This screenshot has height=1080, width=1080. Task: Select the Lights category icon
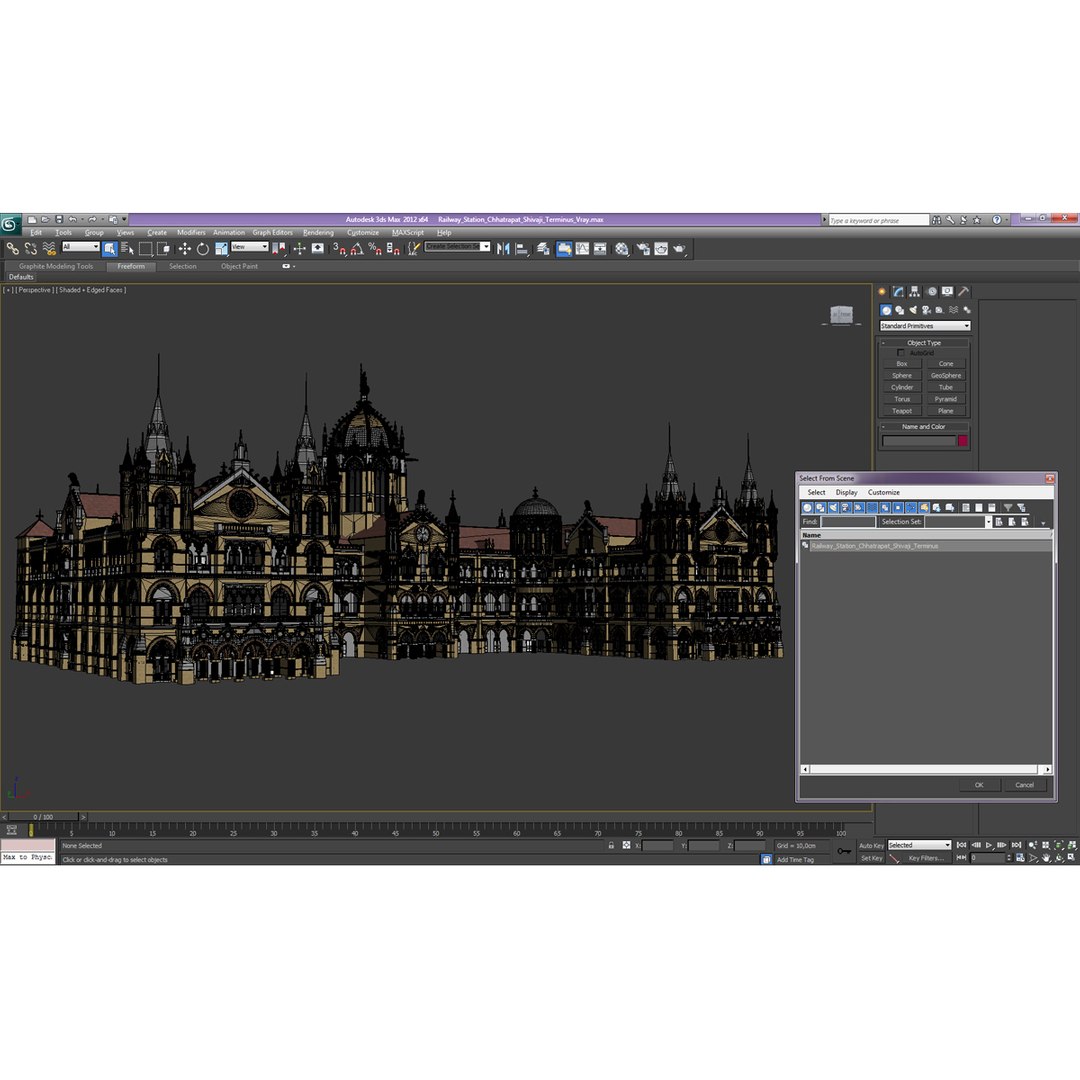click(913, 310)
